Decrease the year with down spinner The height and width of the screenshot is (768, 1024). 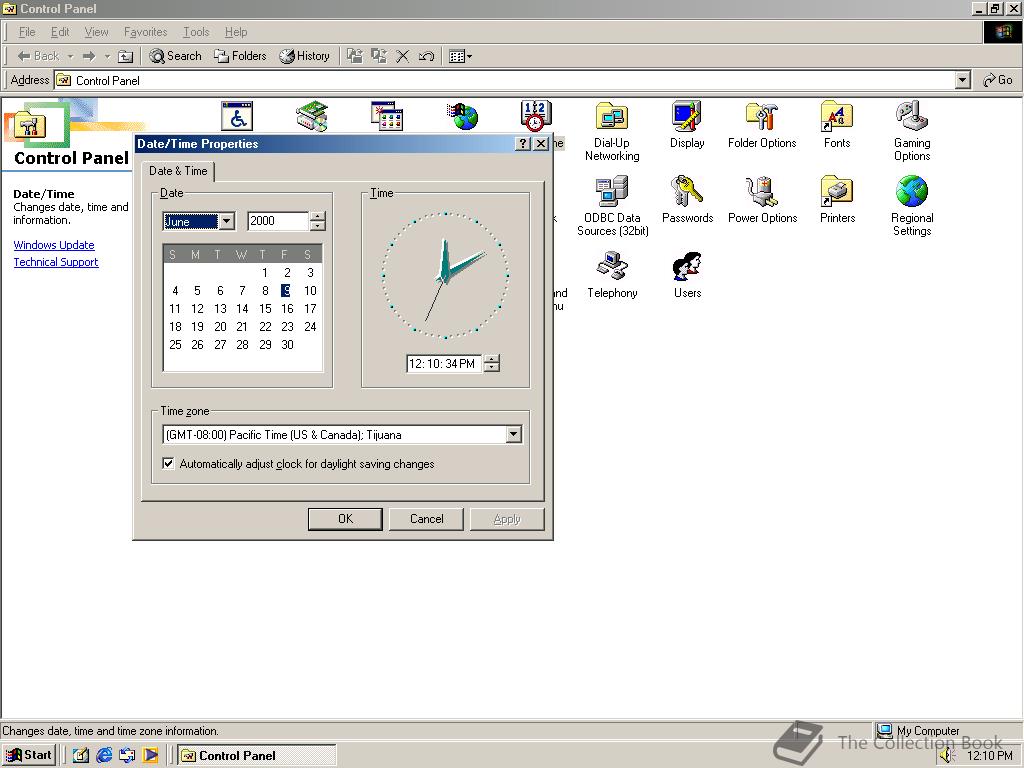(317, 225)
